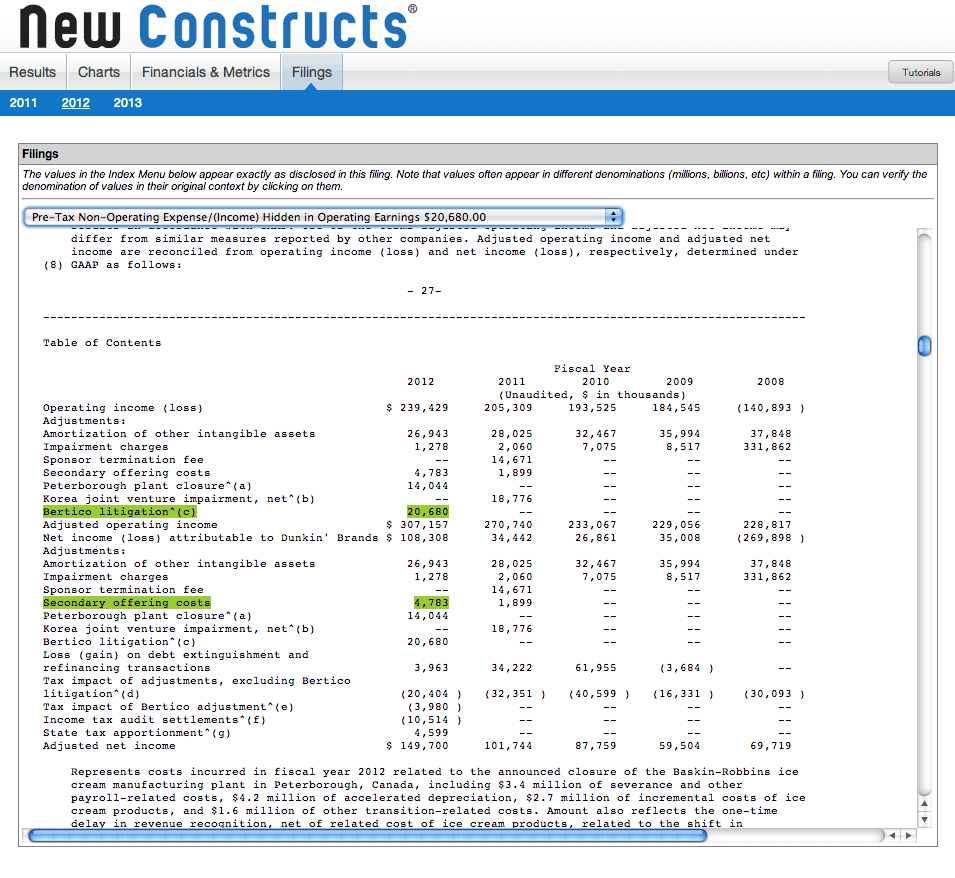Click the $ 149,700 adjusted net income value
955x878 pixels.
coord(417,746)
